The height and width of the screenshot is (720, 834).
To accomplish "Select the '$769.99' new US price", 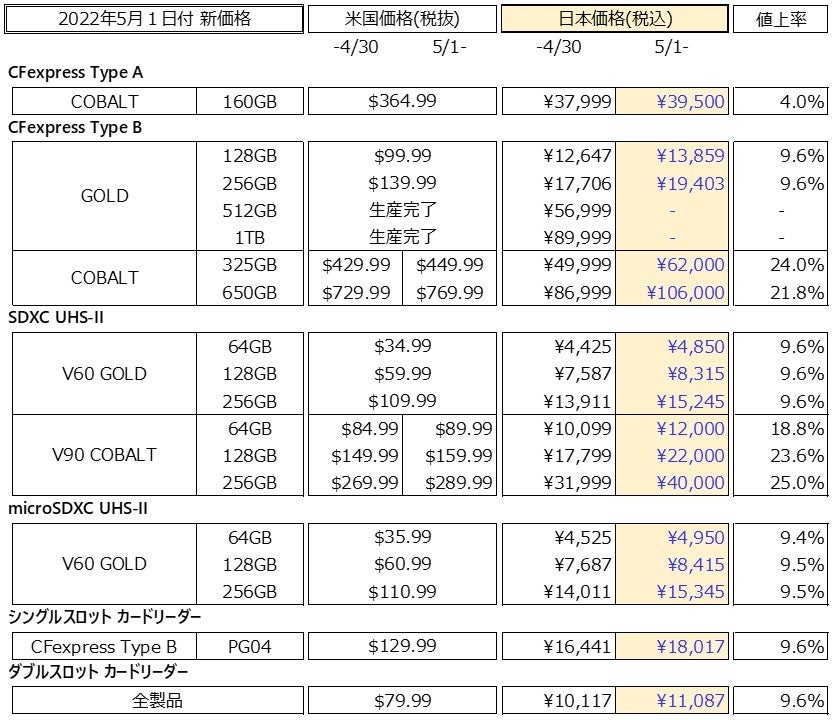I will 449,292.
